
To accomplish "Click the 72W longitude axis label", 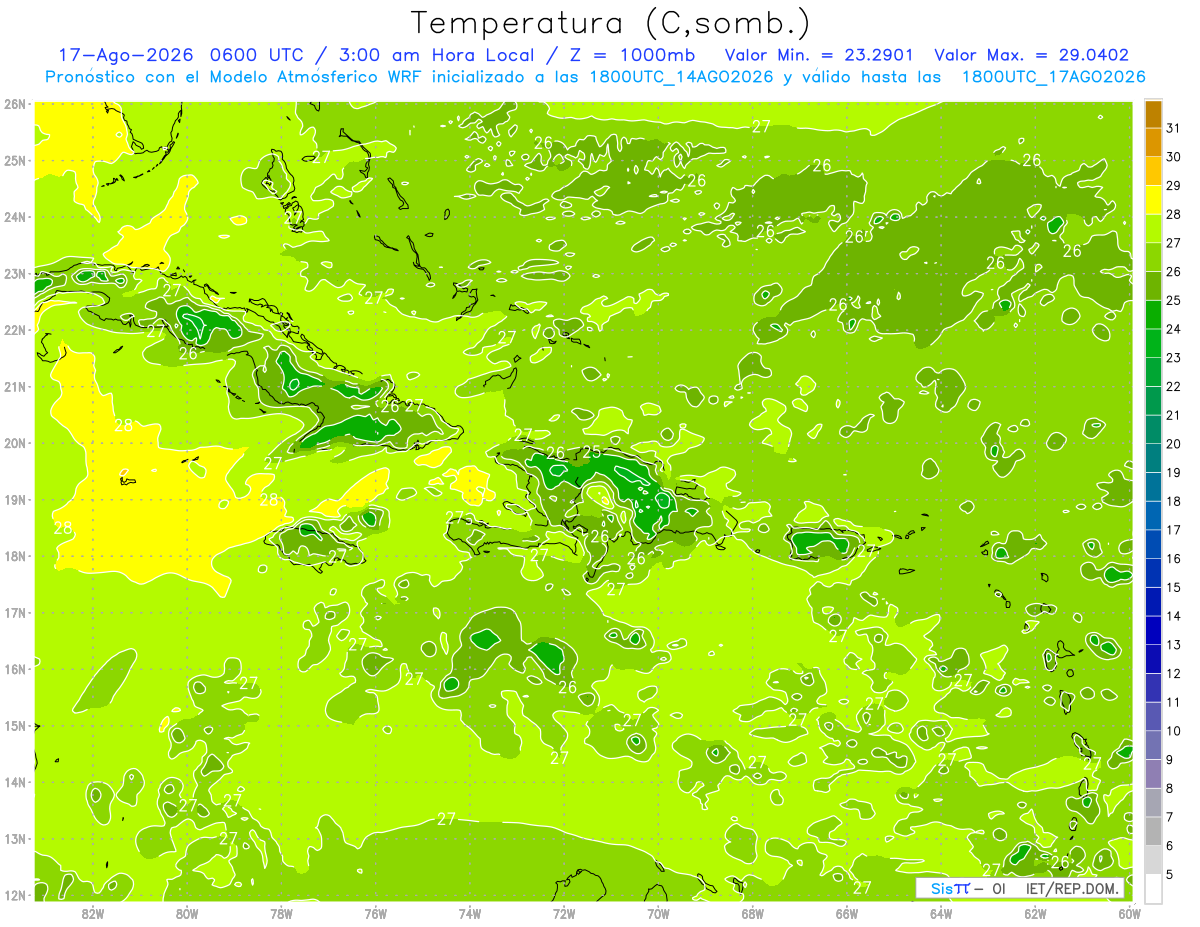I will [564, 914].
